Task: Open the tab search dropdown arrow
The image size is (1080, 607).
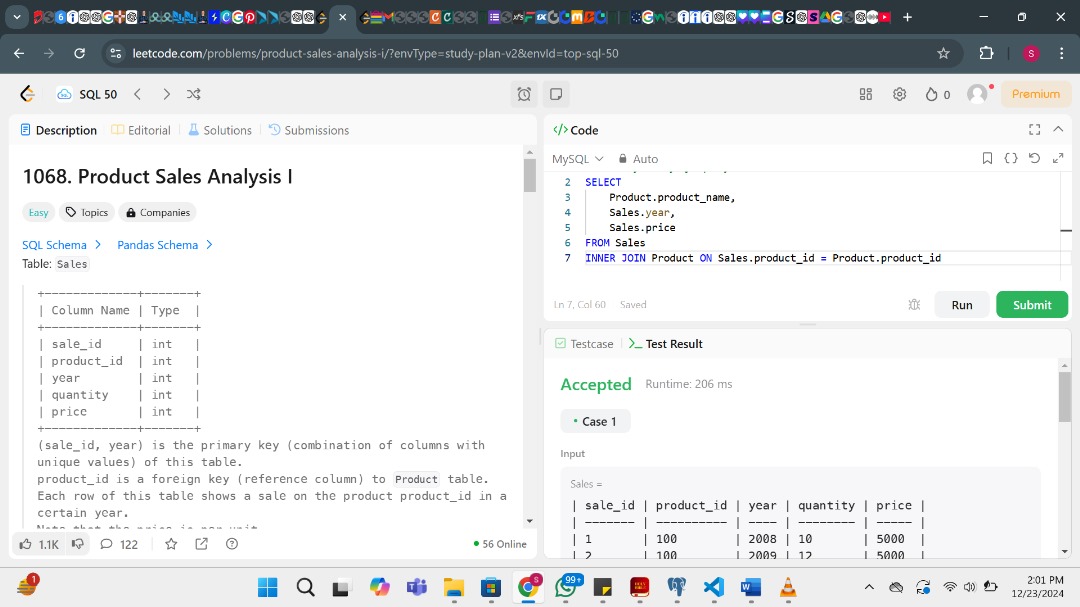Action: (x=17, y=17)
